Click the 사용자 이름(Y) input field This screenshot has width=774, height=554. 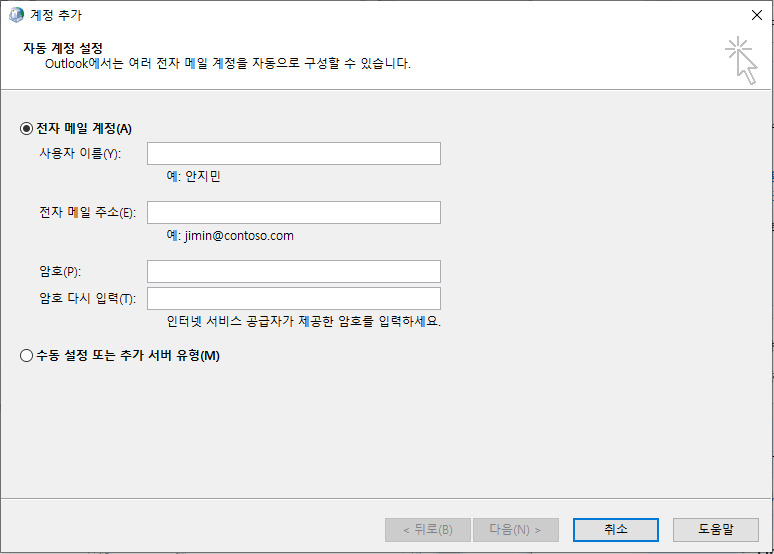tap(294, 154)
